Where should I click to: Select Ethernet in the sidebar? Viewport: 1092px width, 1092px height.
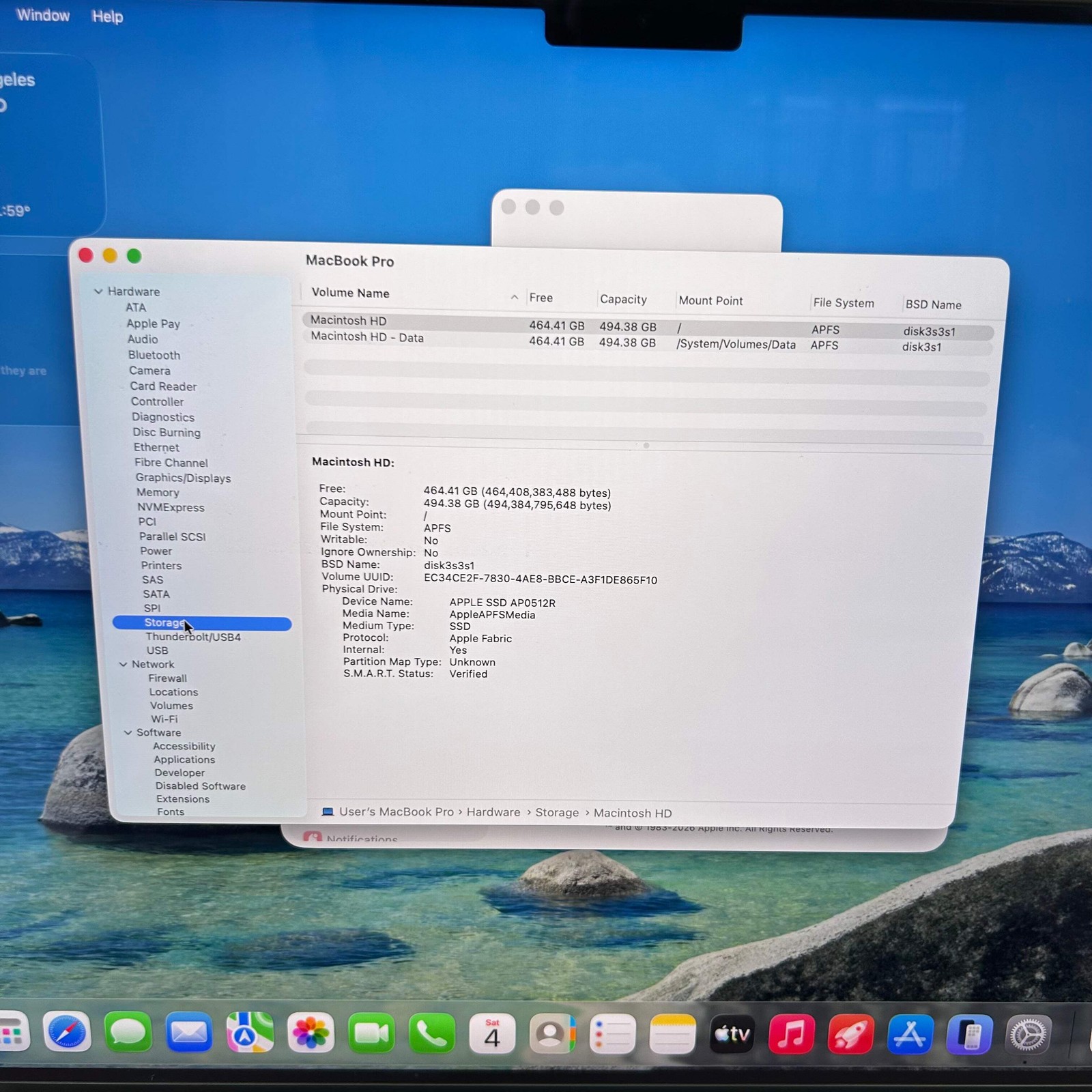coord(156,447)
